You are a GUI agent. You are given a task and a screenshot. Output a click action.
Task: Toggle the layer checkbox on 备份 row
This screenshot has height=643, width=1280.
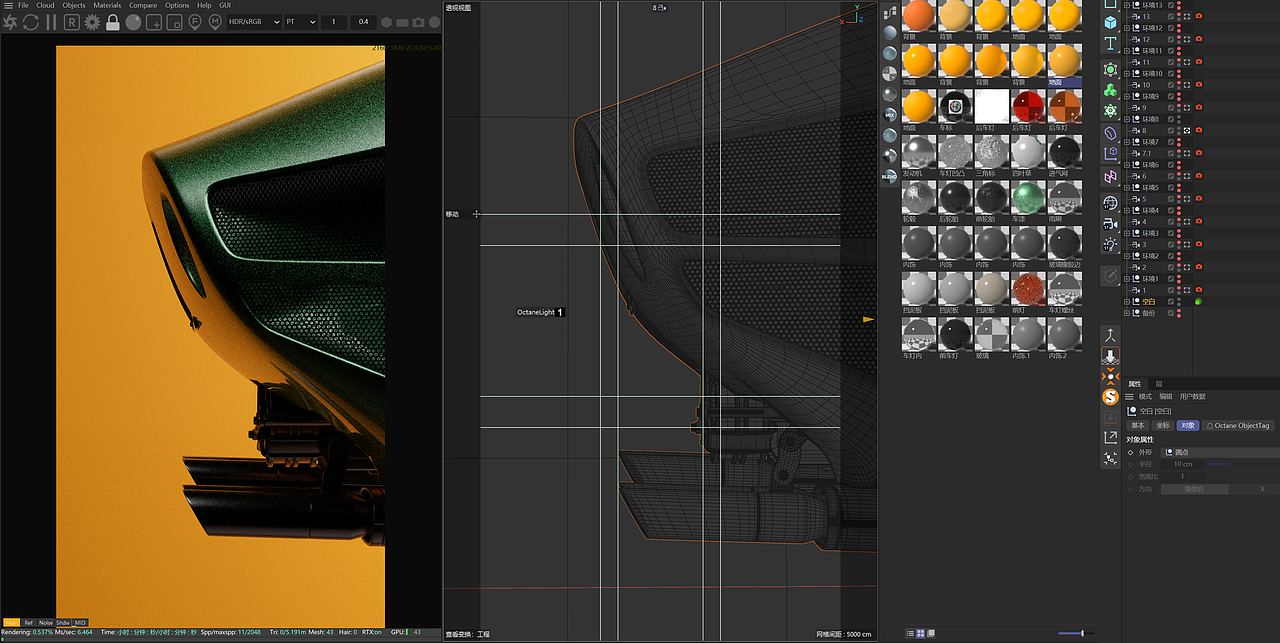click(1171, 313)
